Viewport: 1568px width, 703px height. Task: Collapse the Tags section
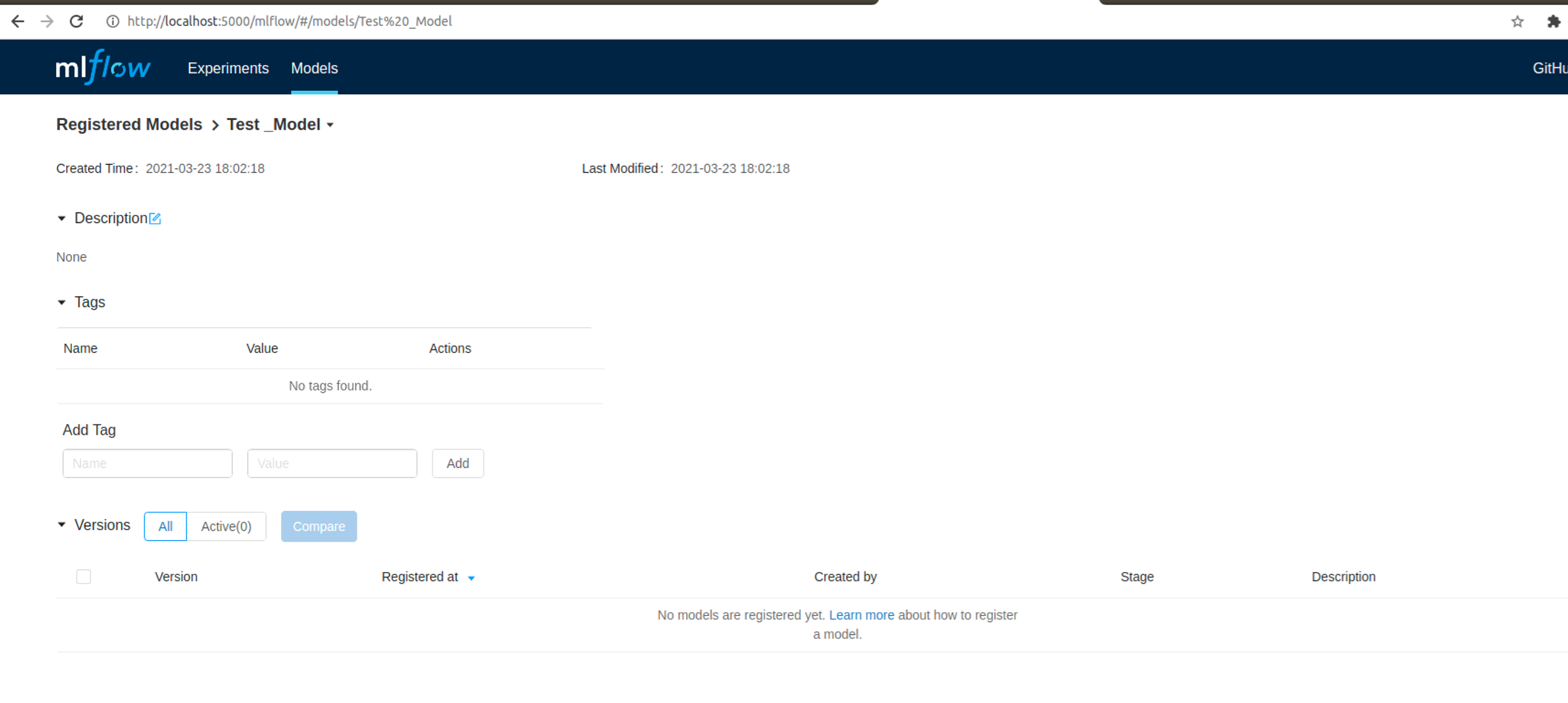click(x=62, y=303)
